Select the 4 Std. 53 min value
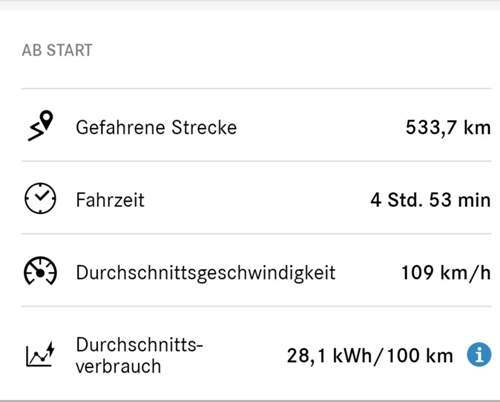Viewport: 500px width, 402px height. pyautogui.click(x=430, y=200)
